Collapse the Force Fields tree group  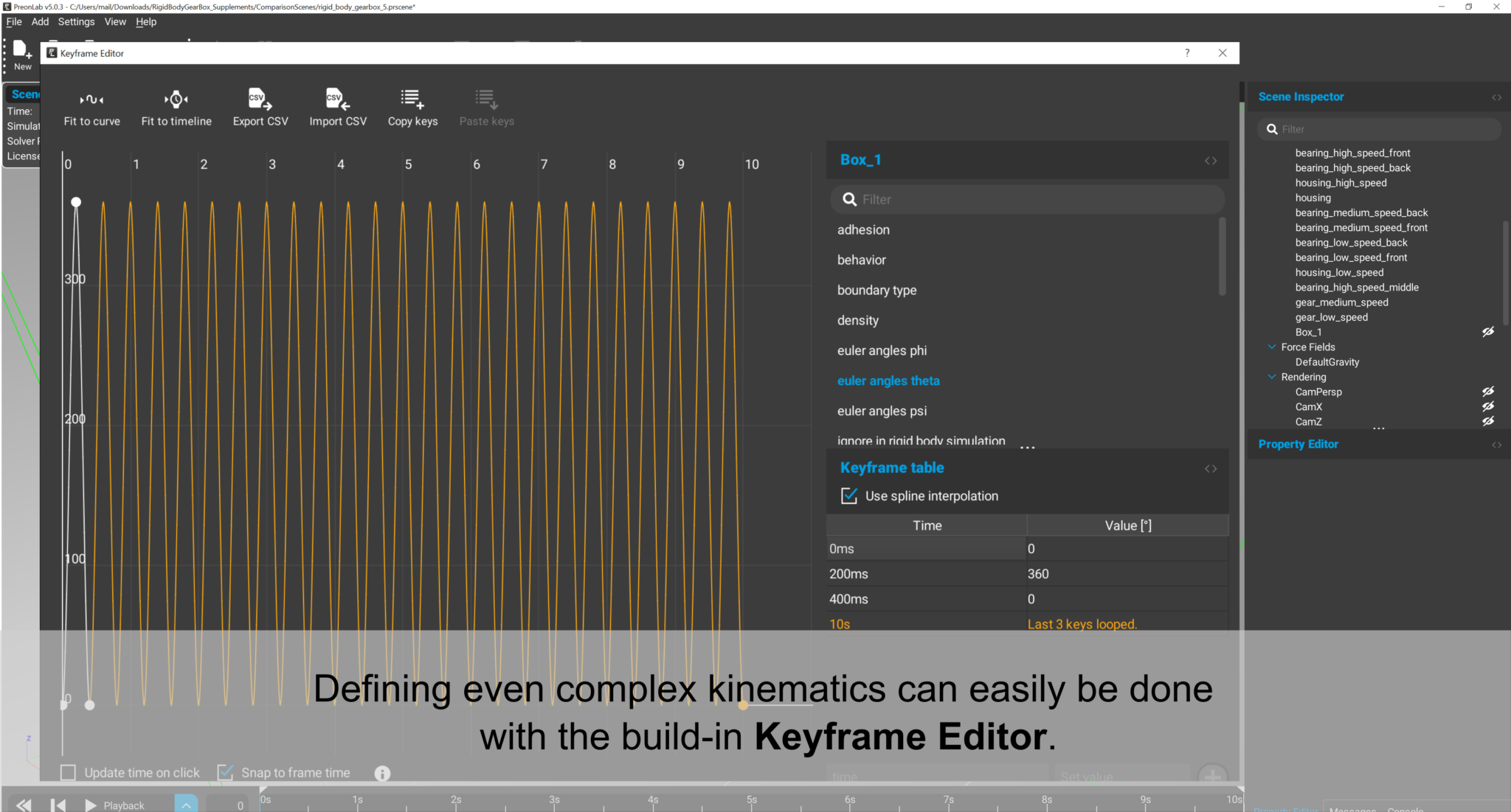click(1272, 347)
